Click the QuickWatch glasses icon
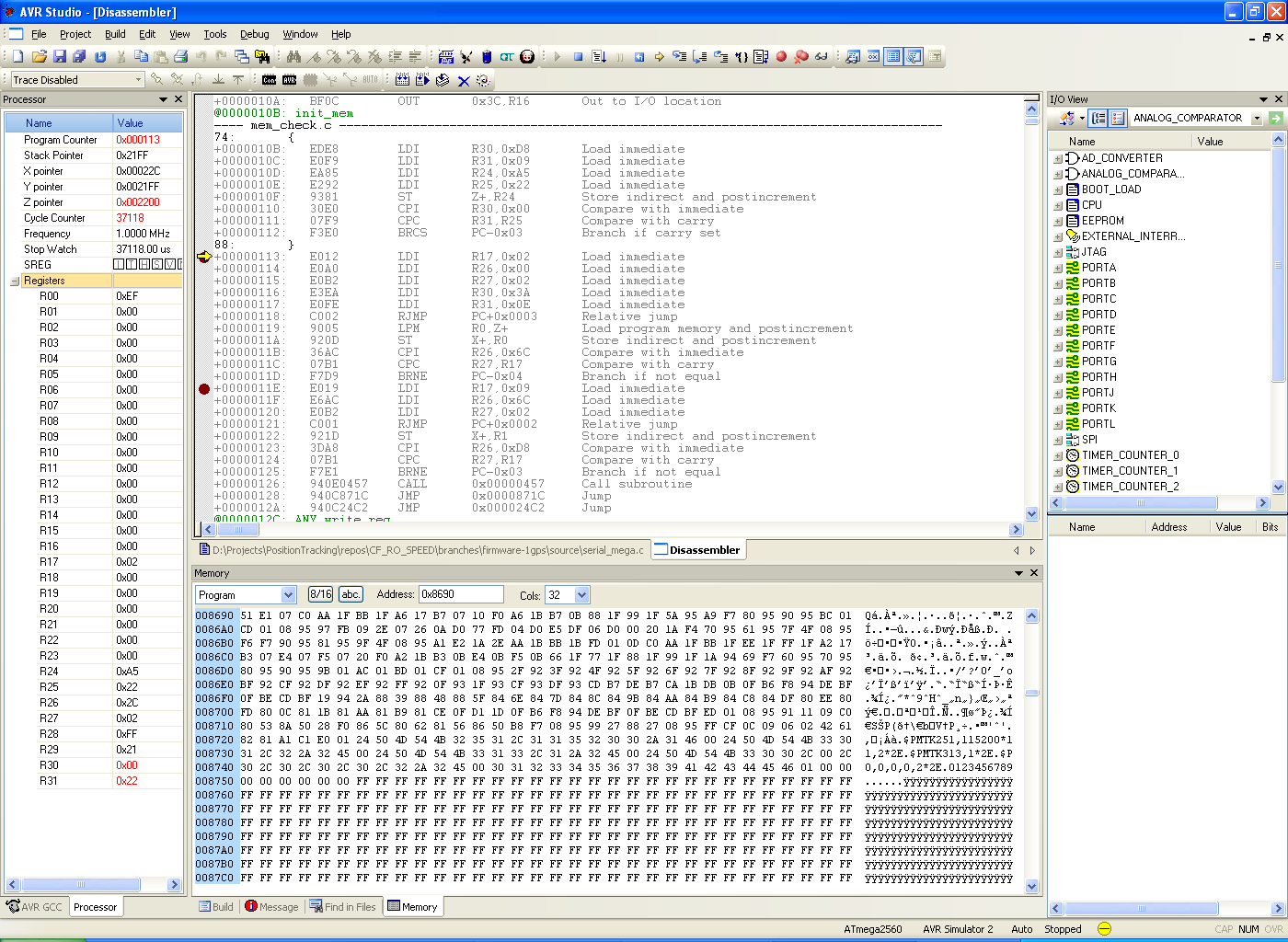 tap(822, 57)
